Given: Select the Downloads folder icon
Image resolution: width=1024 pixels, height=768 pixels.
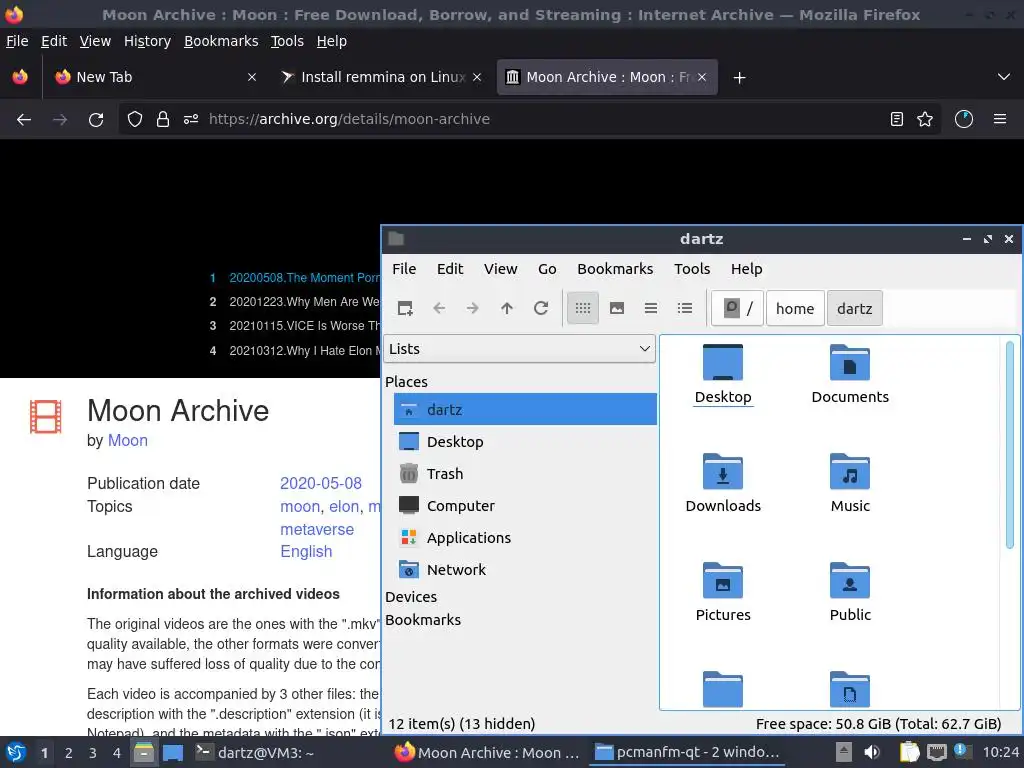Looking at the screenshot, I should click(722, 483).
